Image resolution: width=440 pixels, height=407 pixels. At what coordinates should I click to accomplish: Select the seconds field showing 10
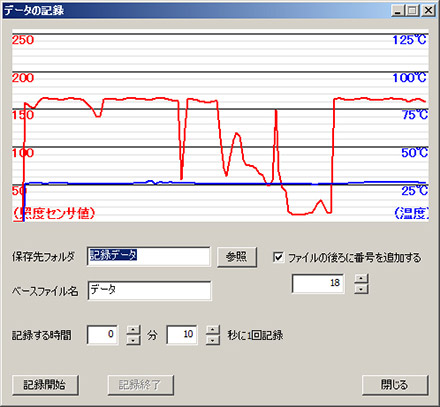182,335
